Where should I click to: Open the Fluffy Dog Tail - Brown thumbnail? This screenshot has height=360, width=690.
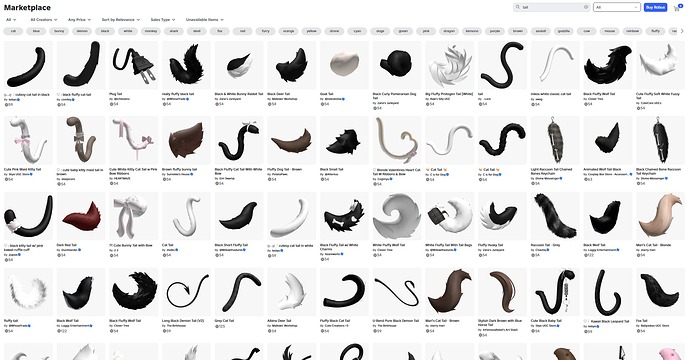(291, 140)
